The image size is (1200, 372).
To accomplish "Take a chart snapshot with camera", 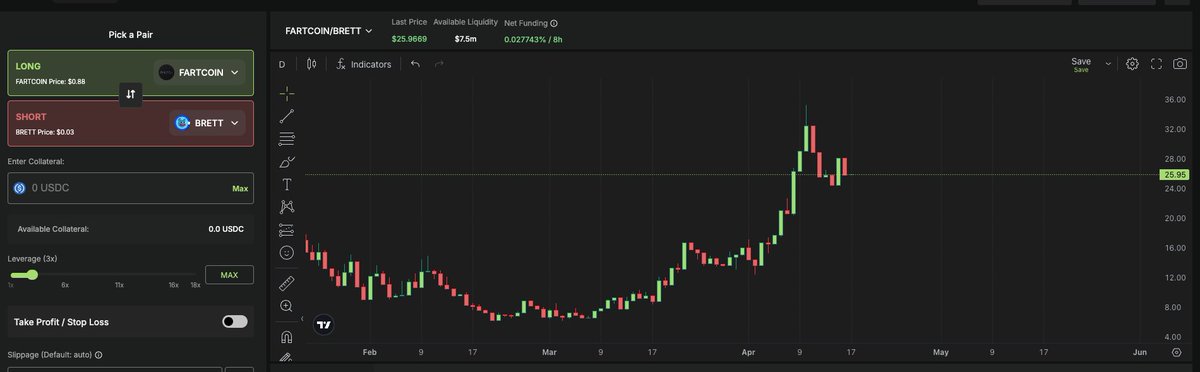I will coord(1180,64).
